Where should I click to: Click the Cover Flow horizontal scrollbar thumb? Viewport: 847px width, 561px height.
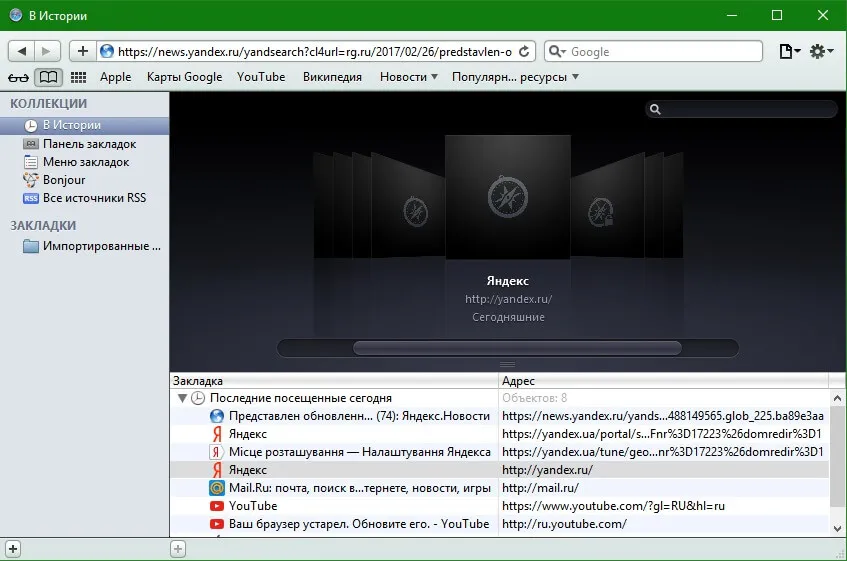pyautogui.click(x=517, y=348)
